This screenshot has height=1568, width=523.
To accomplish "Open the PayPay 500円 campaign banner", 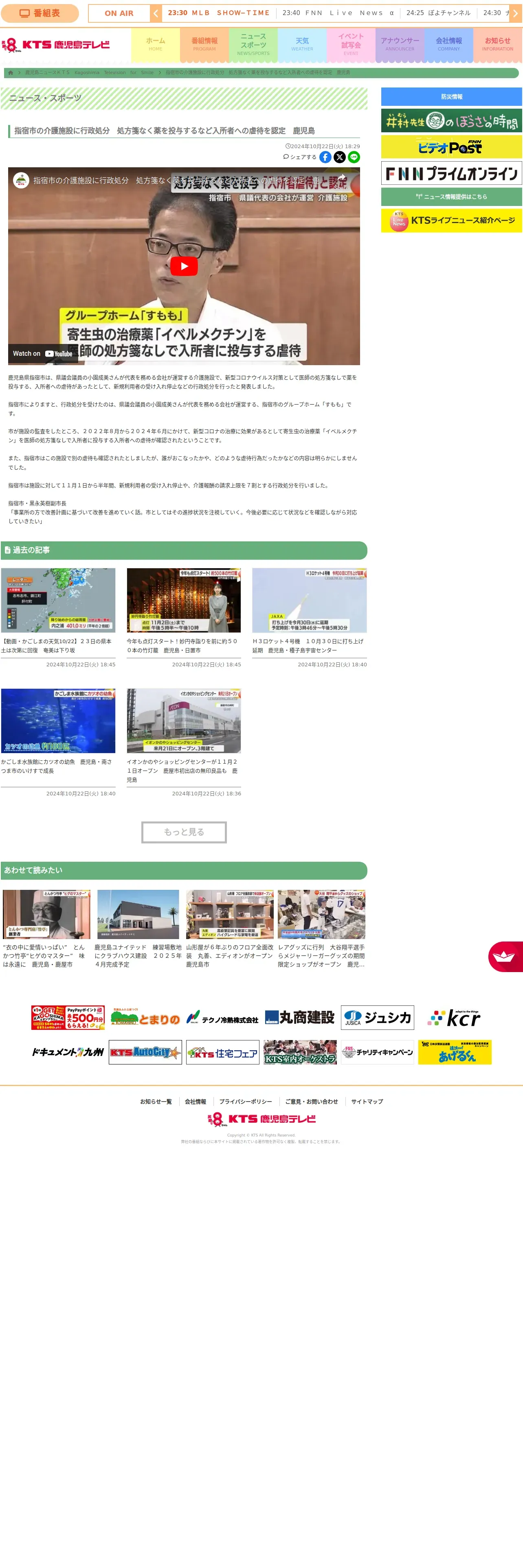I will click(x=68, y=1018).
